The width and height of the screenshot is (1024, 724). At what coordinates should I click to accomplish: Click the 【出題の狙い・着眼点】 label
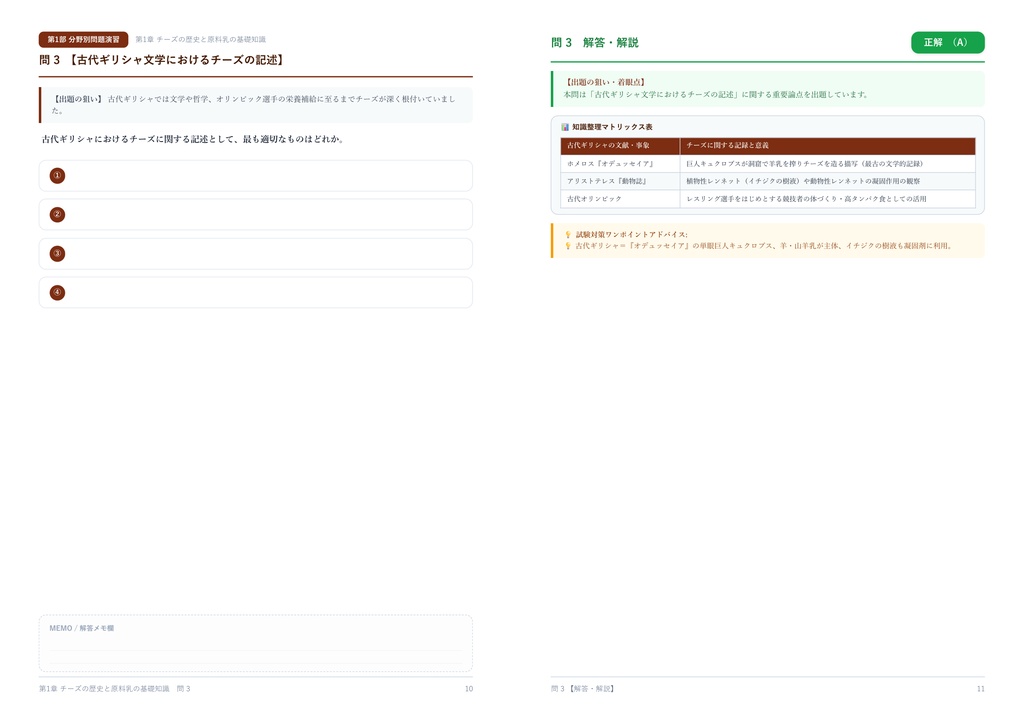(x=605, y=82)
